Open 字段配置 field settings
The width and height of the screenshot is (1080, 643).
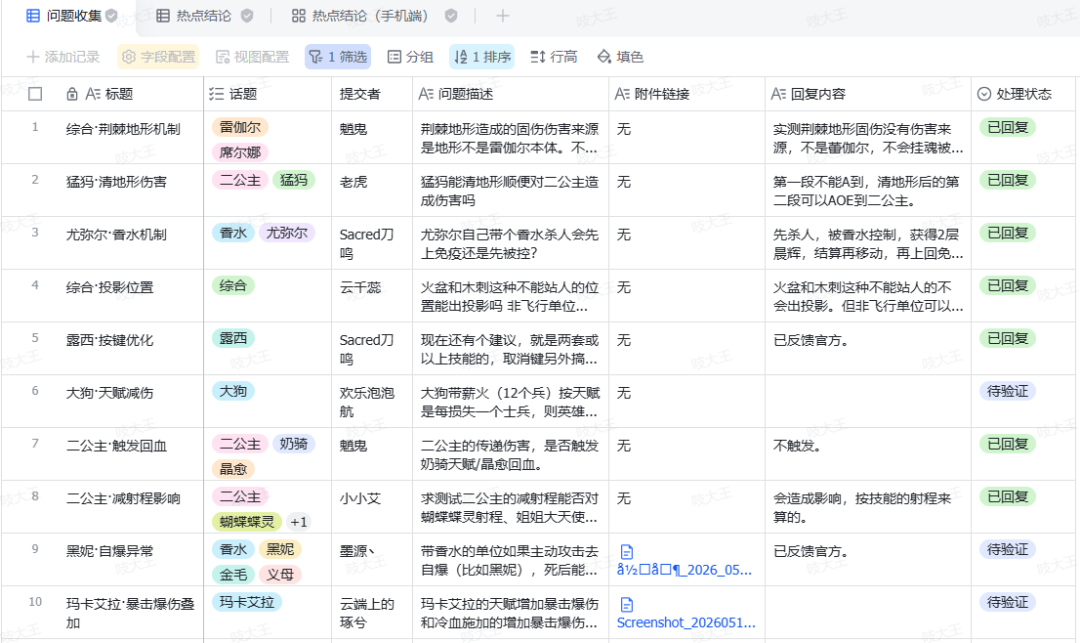coord(158,56)
